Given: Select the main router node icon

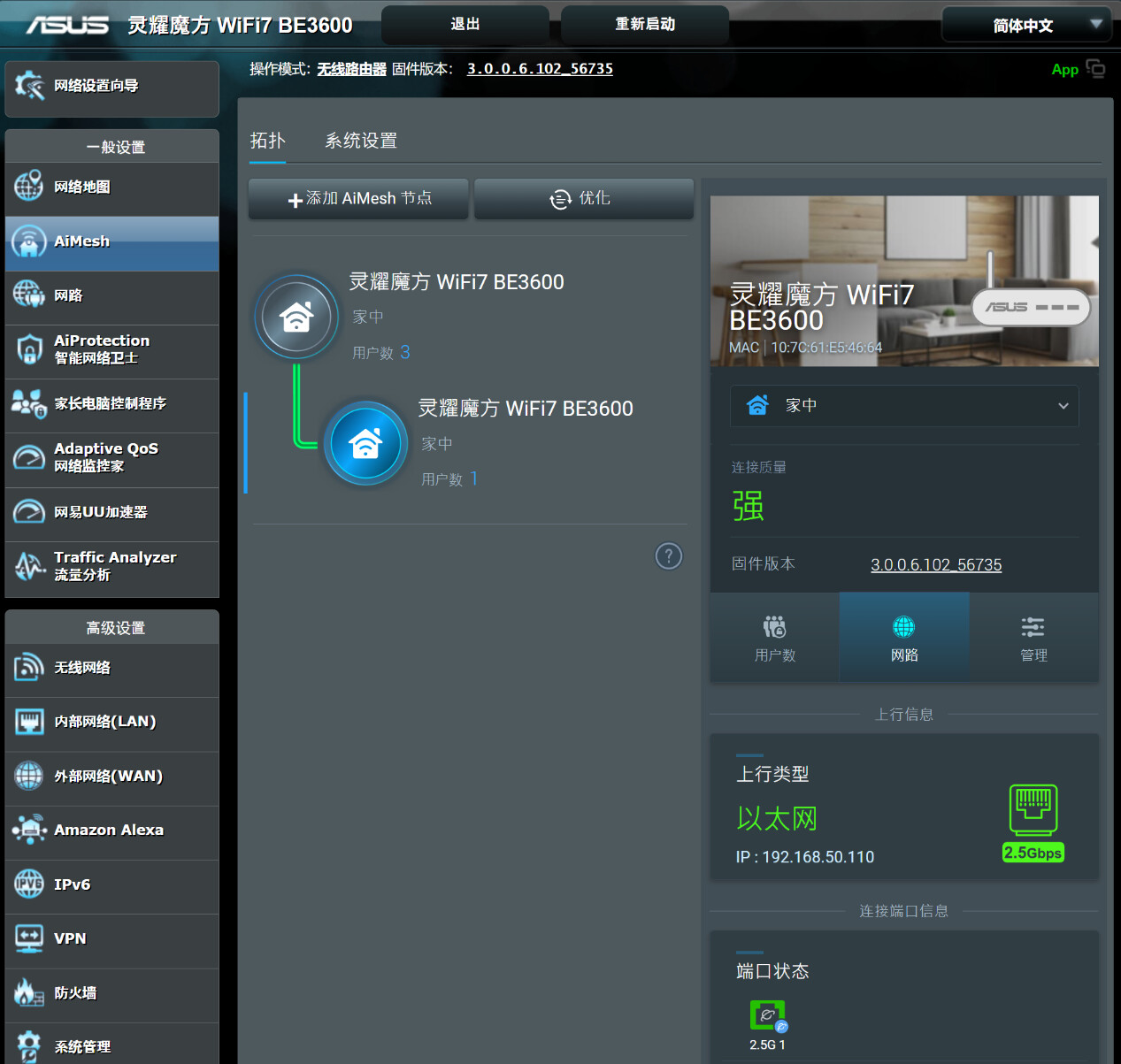Looking at the screenshot, I should [x=296, y=317].
